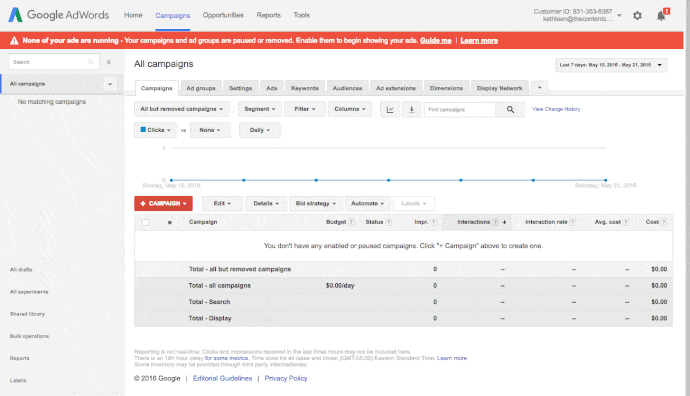This screenshot has width=690, height=396.
Task: Click the Find campaigns search button
Action: (x=510, y=109)
